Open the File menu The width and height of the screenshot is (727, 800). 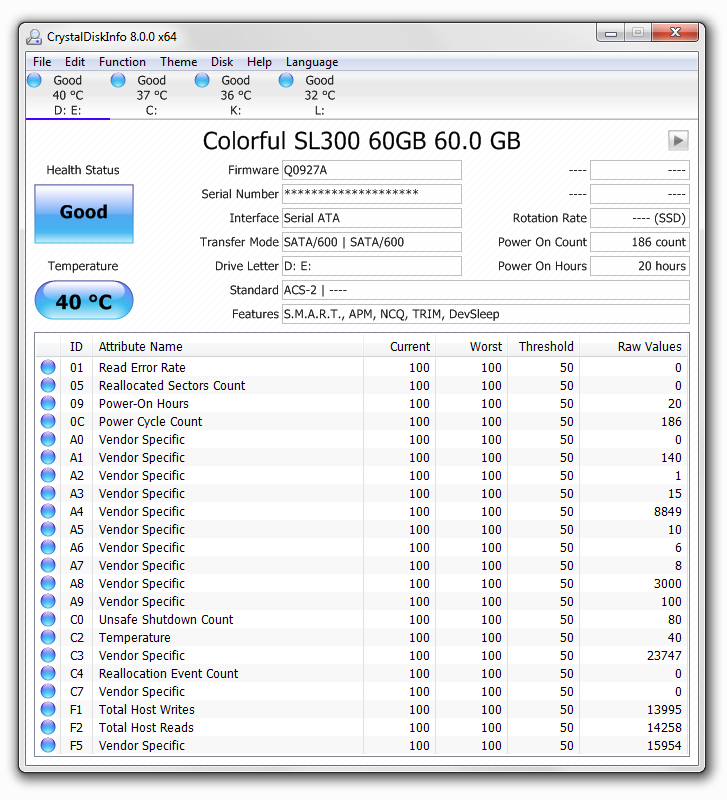click(x=43, y=62)
